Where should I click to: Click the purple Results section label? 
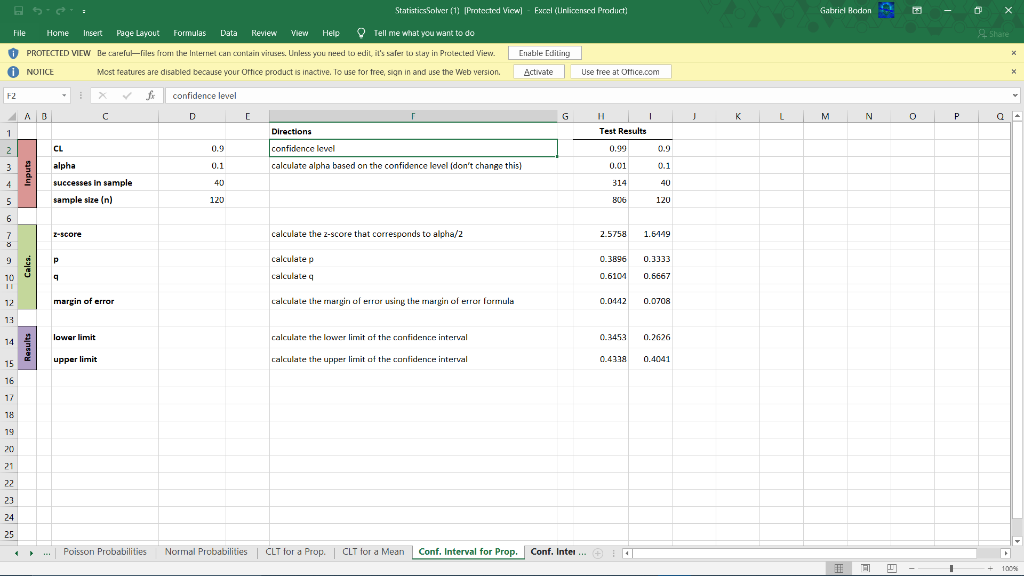coord(27,347)
